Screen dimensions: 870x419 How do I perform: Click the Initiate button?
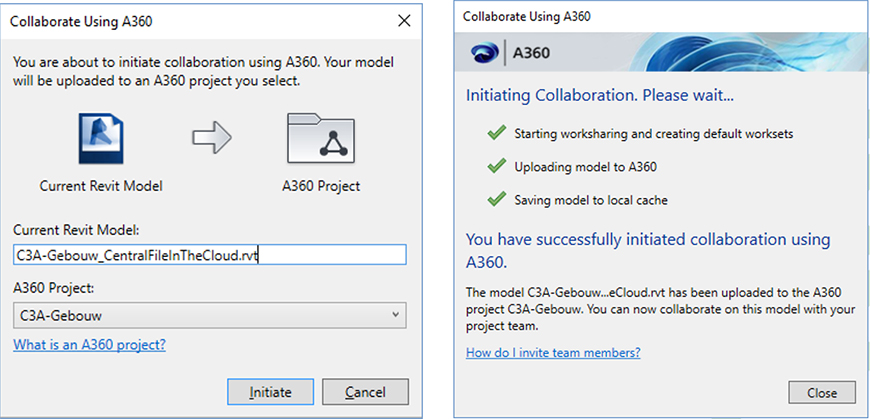tap(270, 392)
